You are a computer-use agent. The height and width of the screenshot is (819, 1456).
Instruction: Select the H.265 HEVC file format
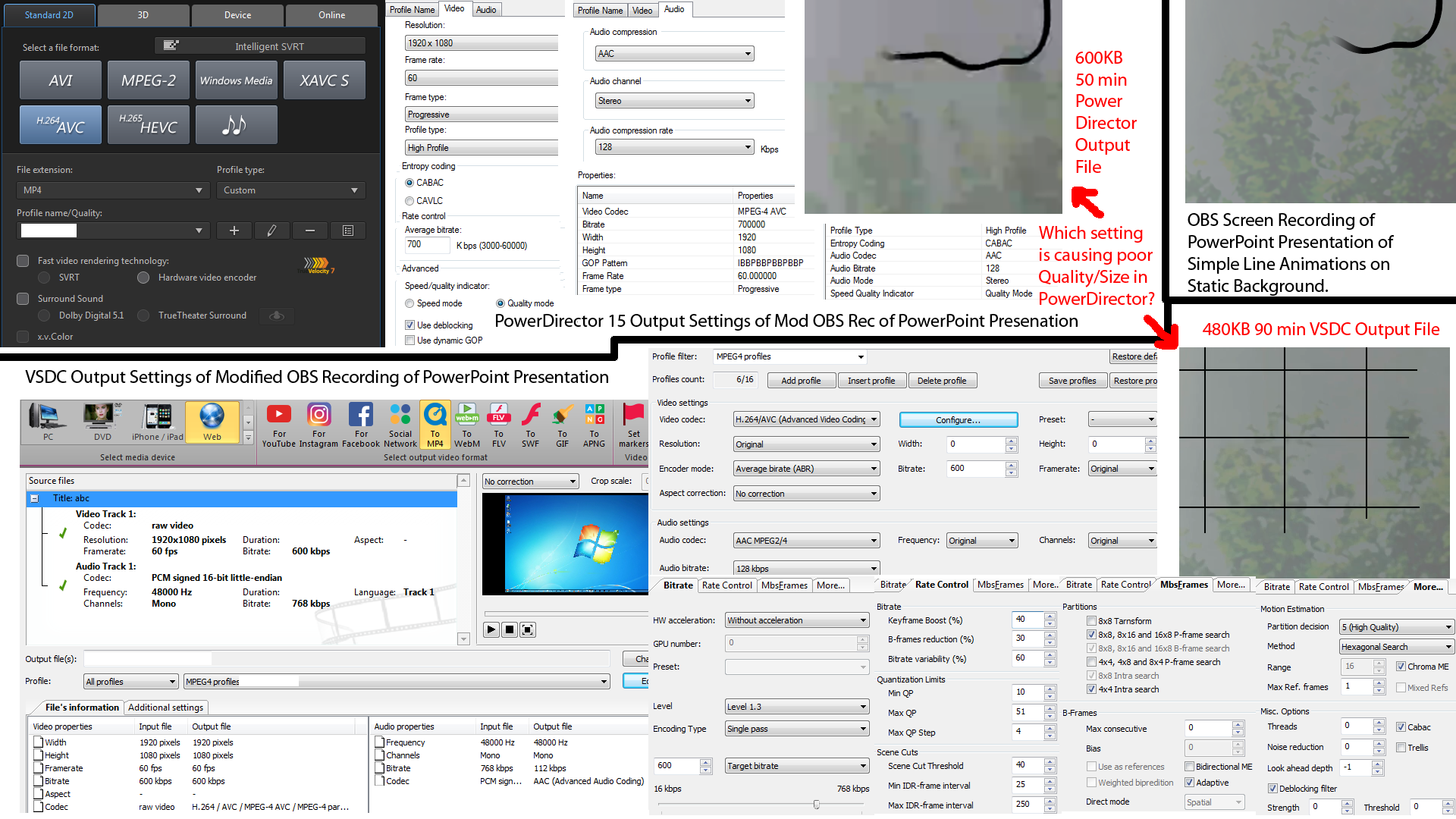[x=148, y=124]
